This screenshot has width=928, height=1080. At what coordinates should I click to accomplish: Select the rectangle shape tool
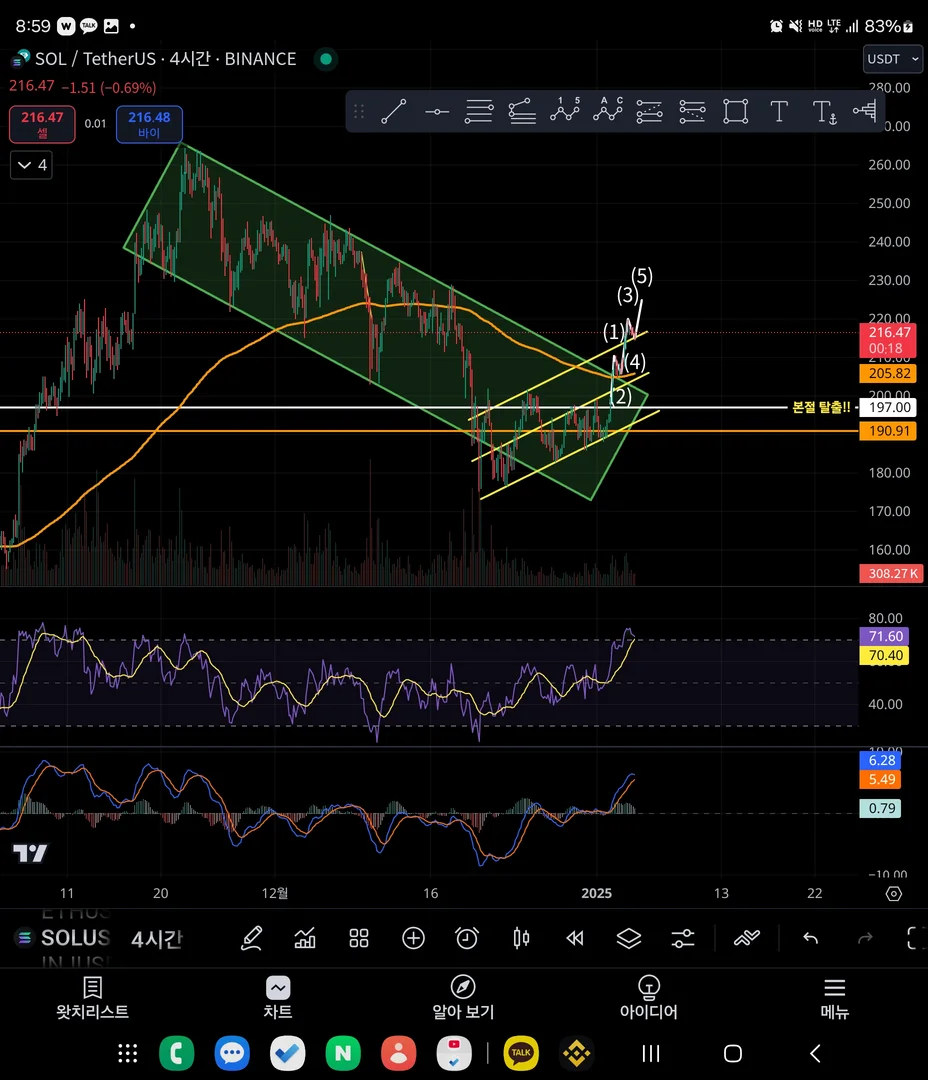click(x=736, y=111)
